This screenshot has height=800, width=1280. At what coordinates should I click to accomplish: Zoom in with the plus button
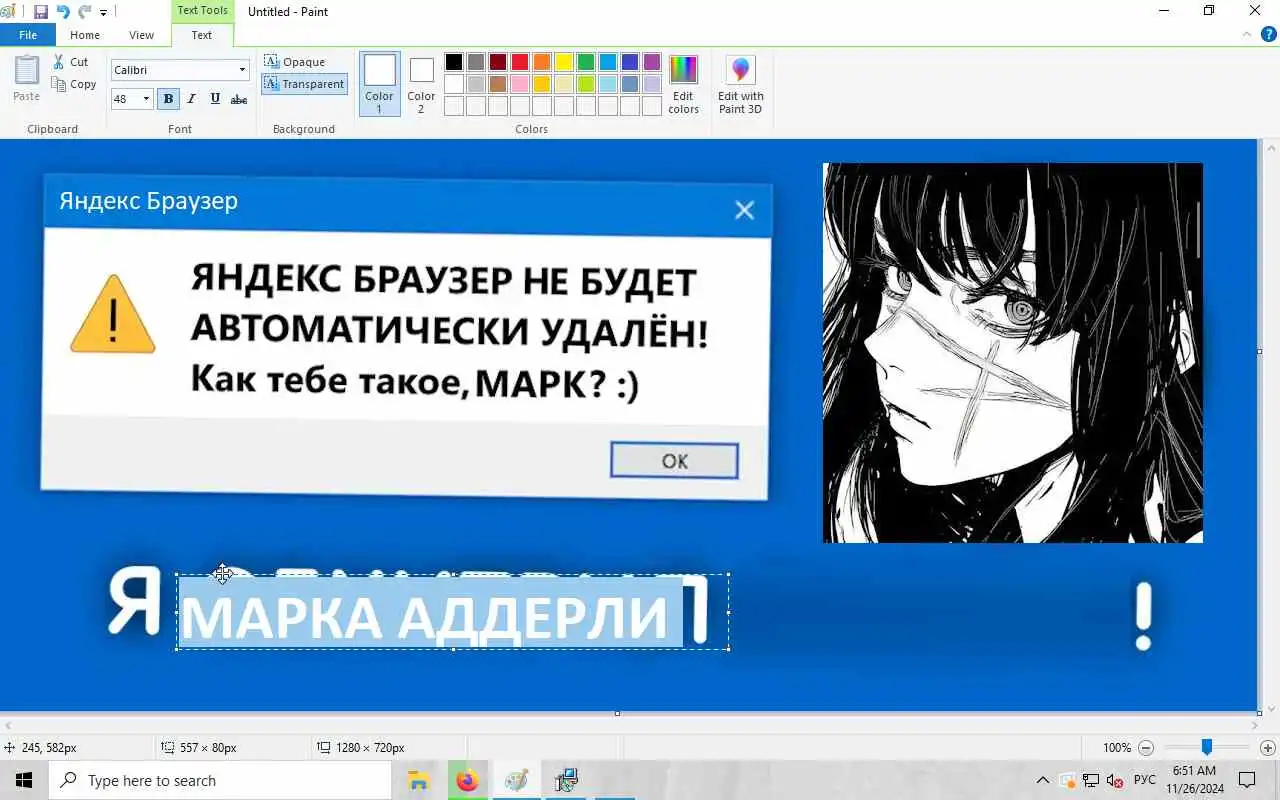click(1268, 747)
